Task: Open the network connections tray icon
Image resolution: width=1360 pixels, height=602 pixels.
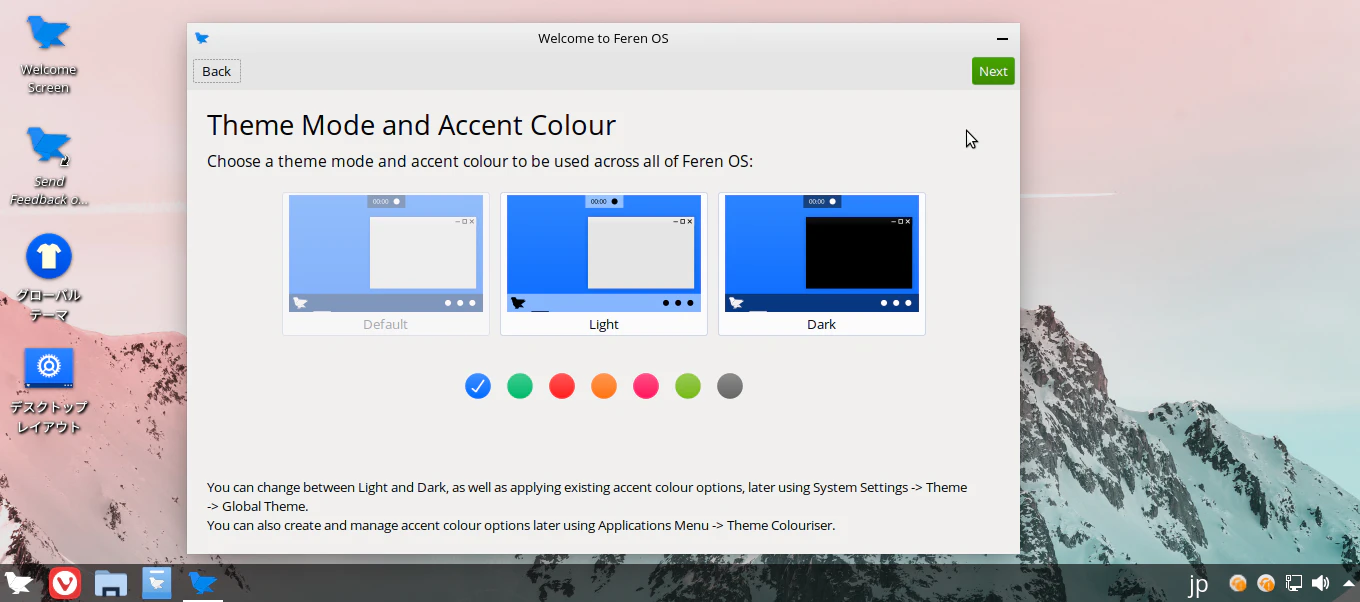Action: pos(1293,583)
